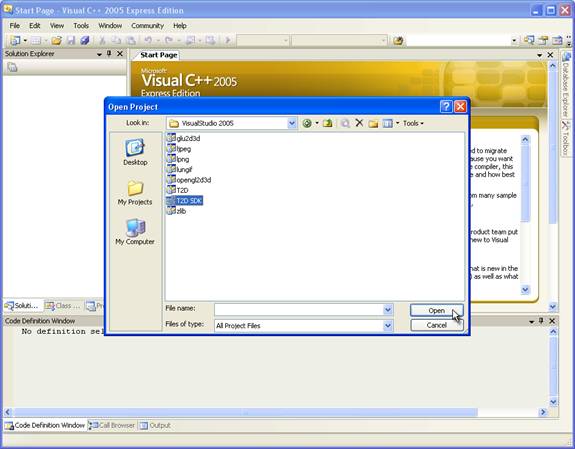Click the Back navigation icon in Open Project
This screenshot has height=449, width=575.
[x=307, y=123]
